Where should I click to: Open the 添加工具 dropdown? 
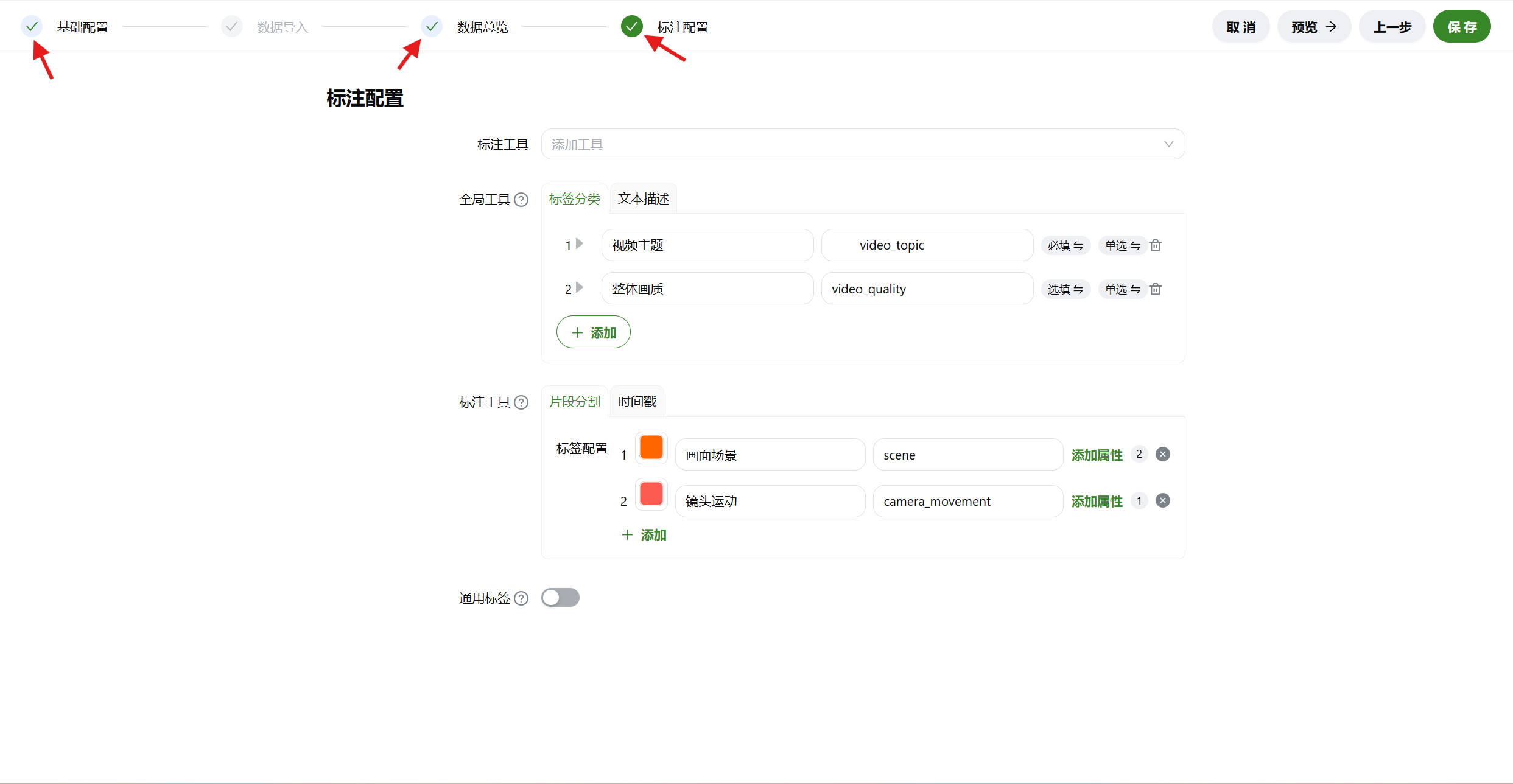coord(863,144)
